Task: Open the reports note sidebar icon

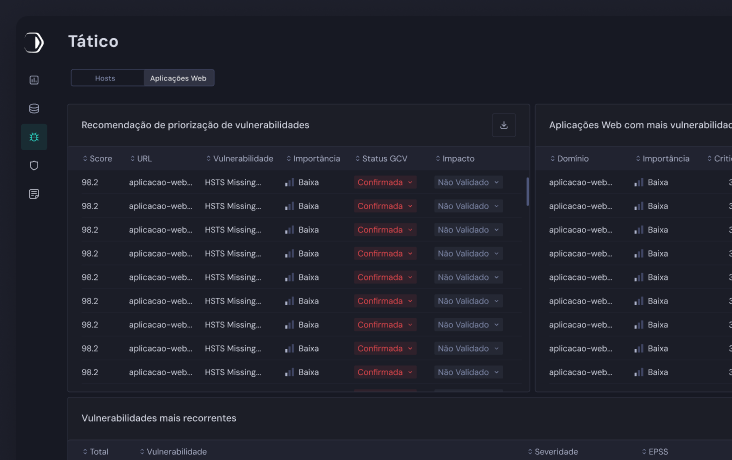Action: pyautogui.click(x=34, y=194)
